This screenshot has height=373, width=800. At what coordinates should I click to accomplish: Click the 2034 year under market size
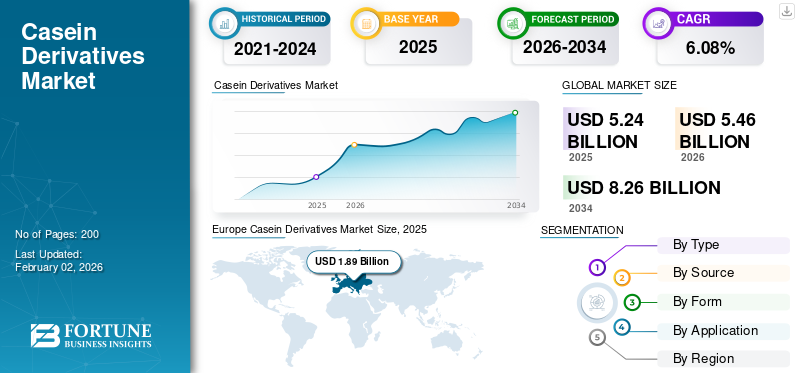point(581,208)
